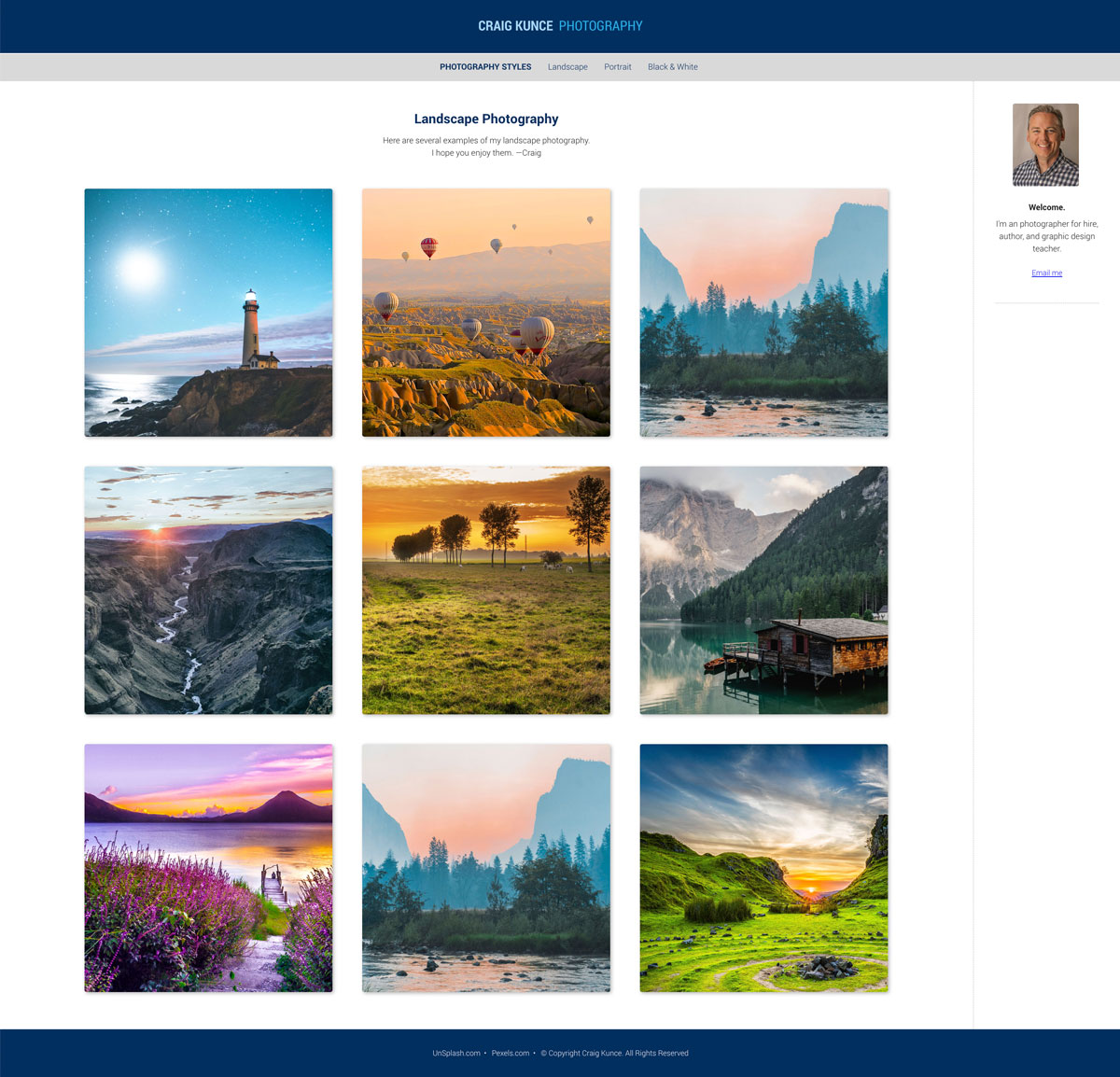This screenshot has height=1077, width=1120.
Task: Open the hot air balloons photo
Action: click(x=486, y=313)
